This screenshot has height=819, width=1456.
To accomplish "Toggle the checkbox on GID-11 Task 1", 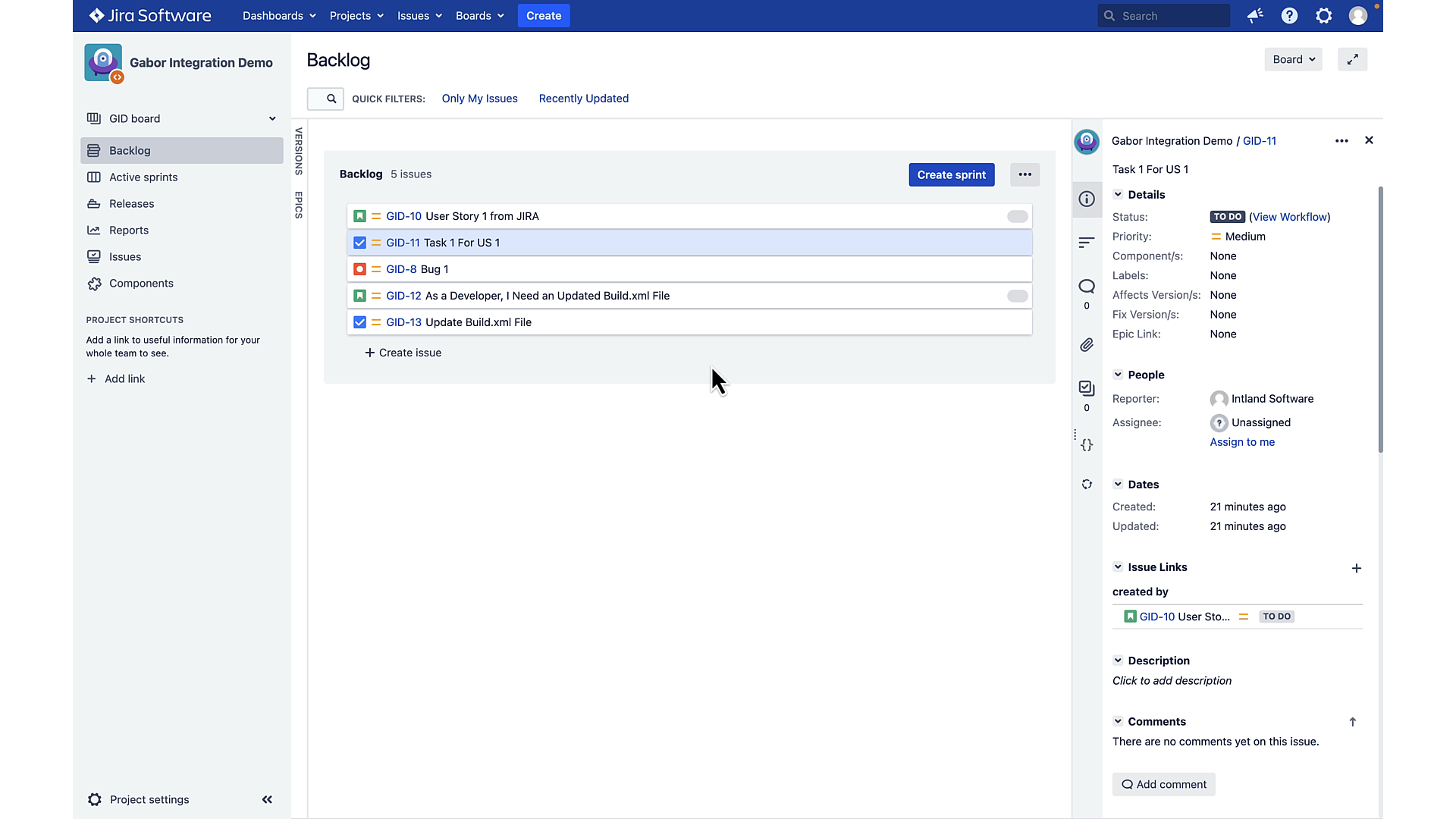I will point(359,243).
